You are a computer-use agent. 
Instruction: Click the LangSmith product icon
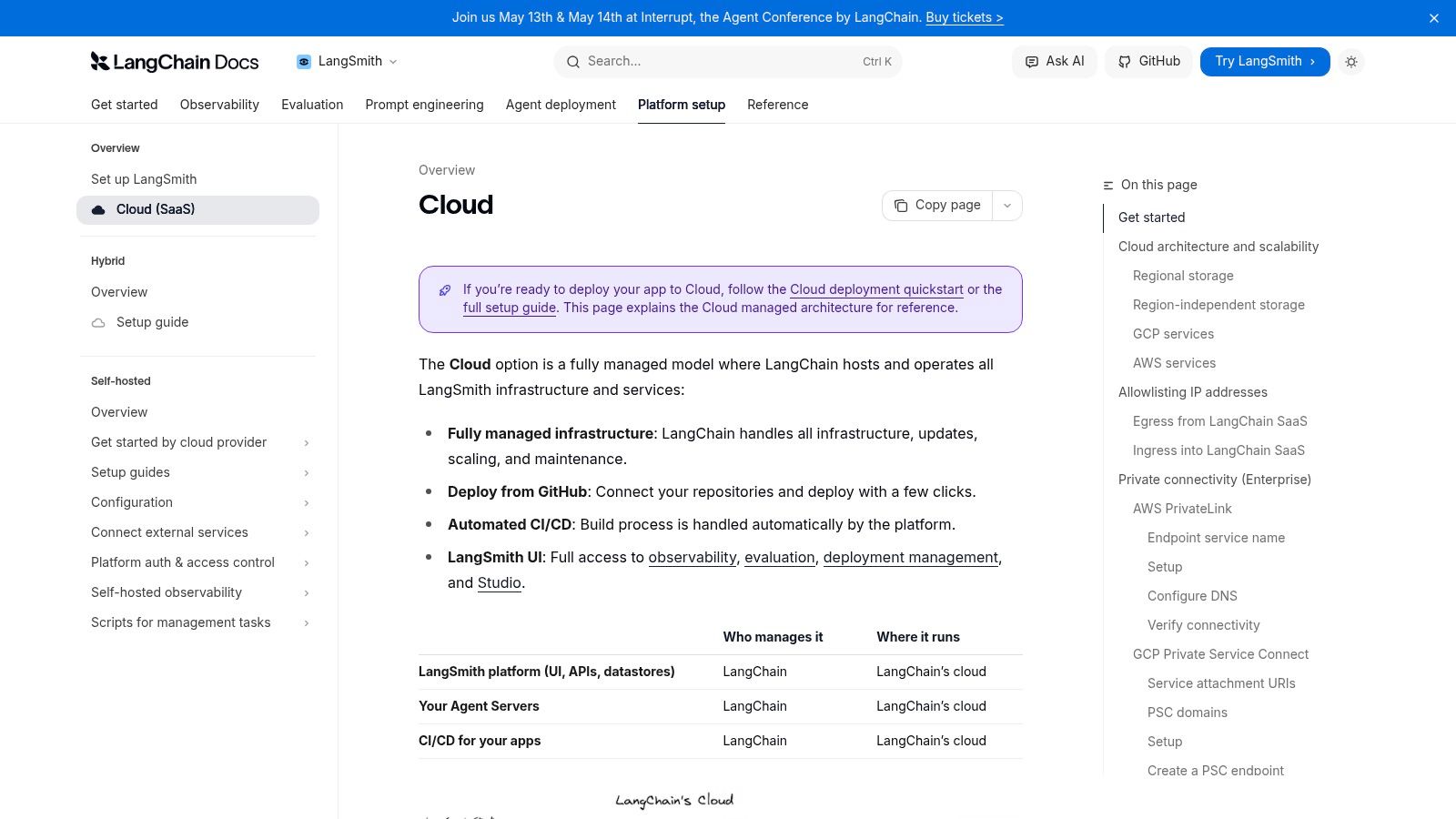point(304,62)
